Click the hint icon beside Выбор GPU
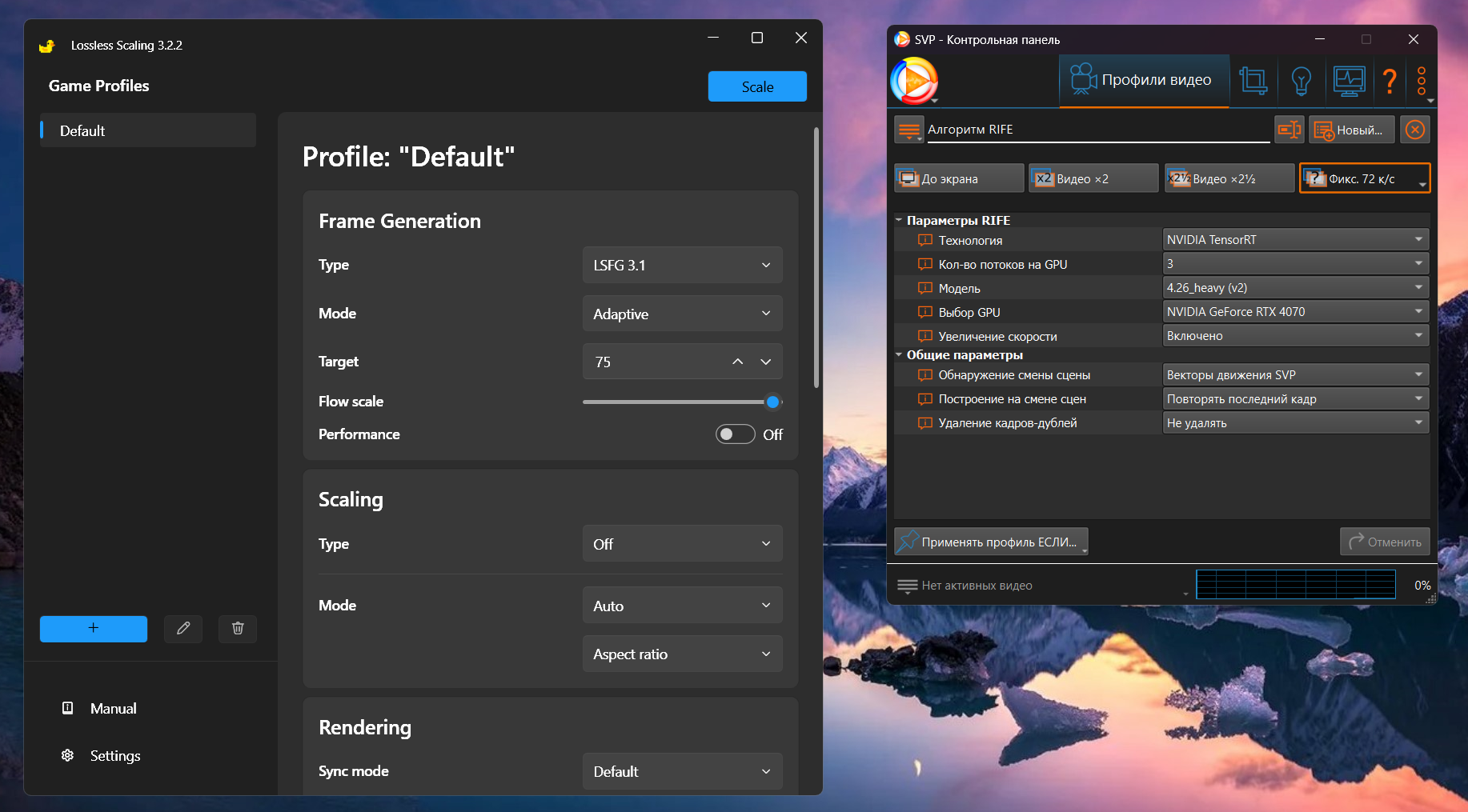 [x=925, y=312]
